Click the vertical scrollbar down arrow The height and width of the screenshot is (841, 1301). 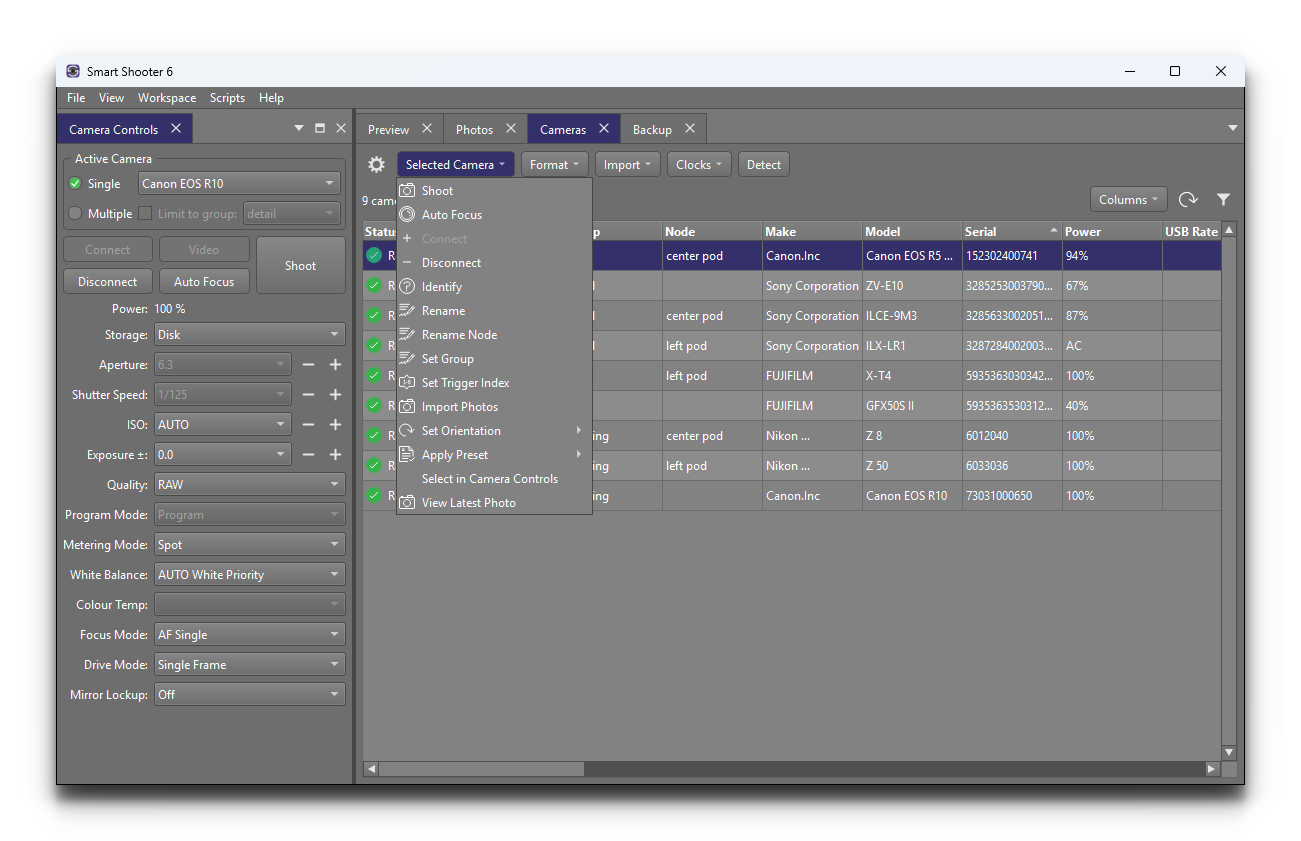tap(1229, 752)
